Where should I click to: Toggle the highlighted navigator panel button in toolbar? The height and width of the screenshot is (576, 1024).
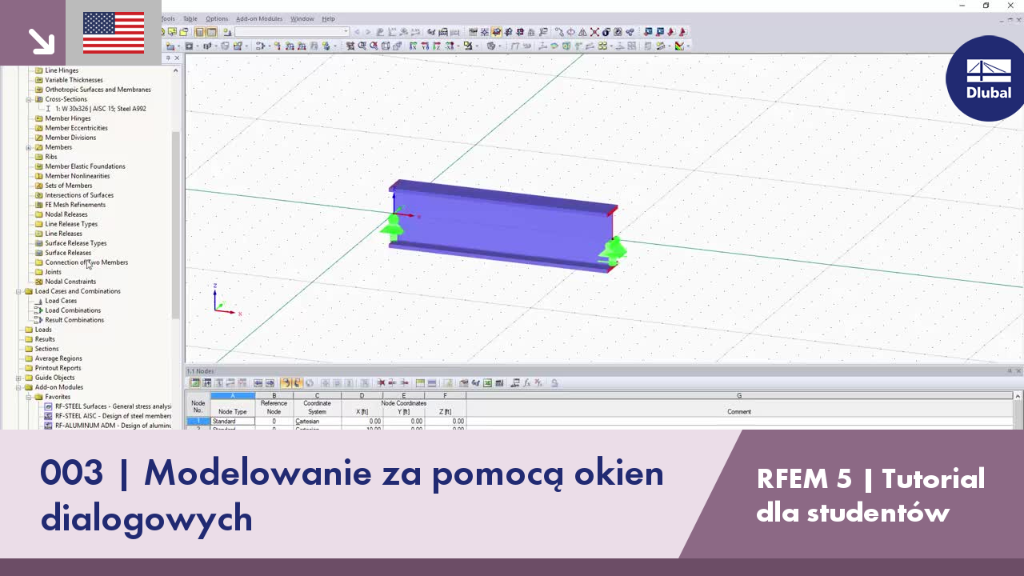coord(200,31)
